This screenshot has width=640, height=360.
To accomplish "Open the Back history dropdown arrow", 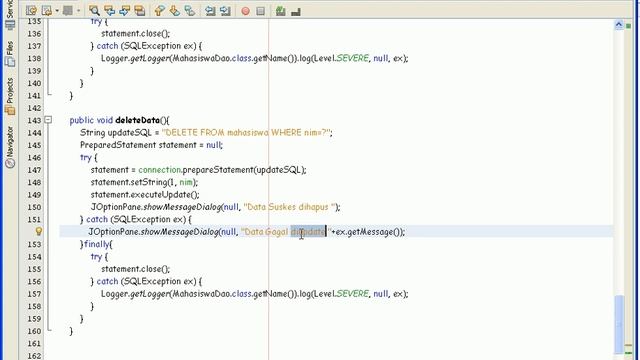I will (x=57, y=11).
